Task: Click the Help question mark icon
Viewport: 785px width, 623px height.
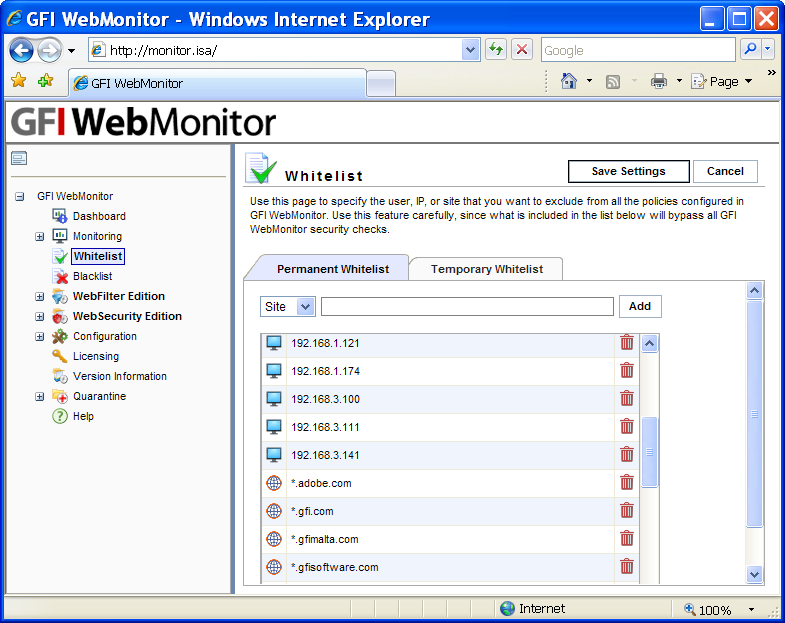Action: [x=60, y=416]
